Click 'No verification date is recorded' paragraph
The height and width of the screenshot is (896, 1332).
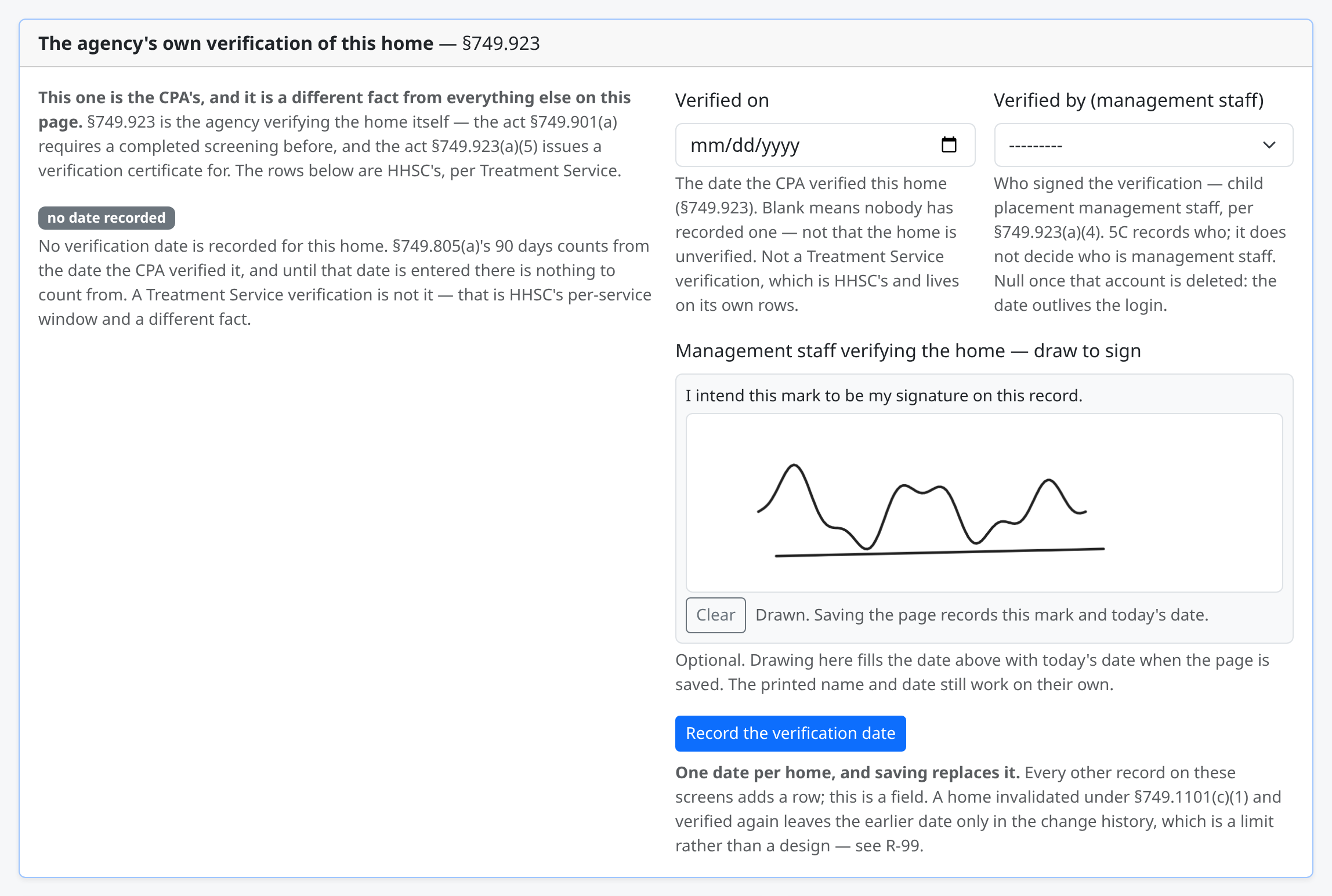(345, 282)
